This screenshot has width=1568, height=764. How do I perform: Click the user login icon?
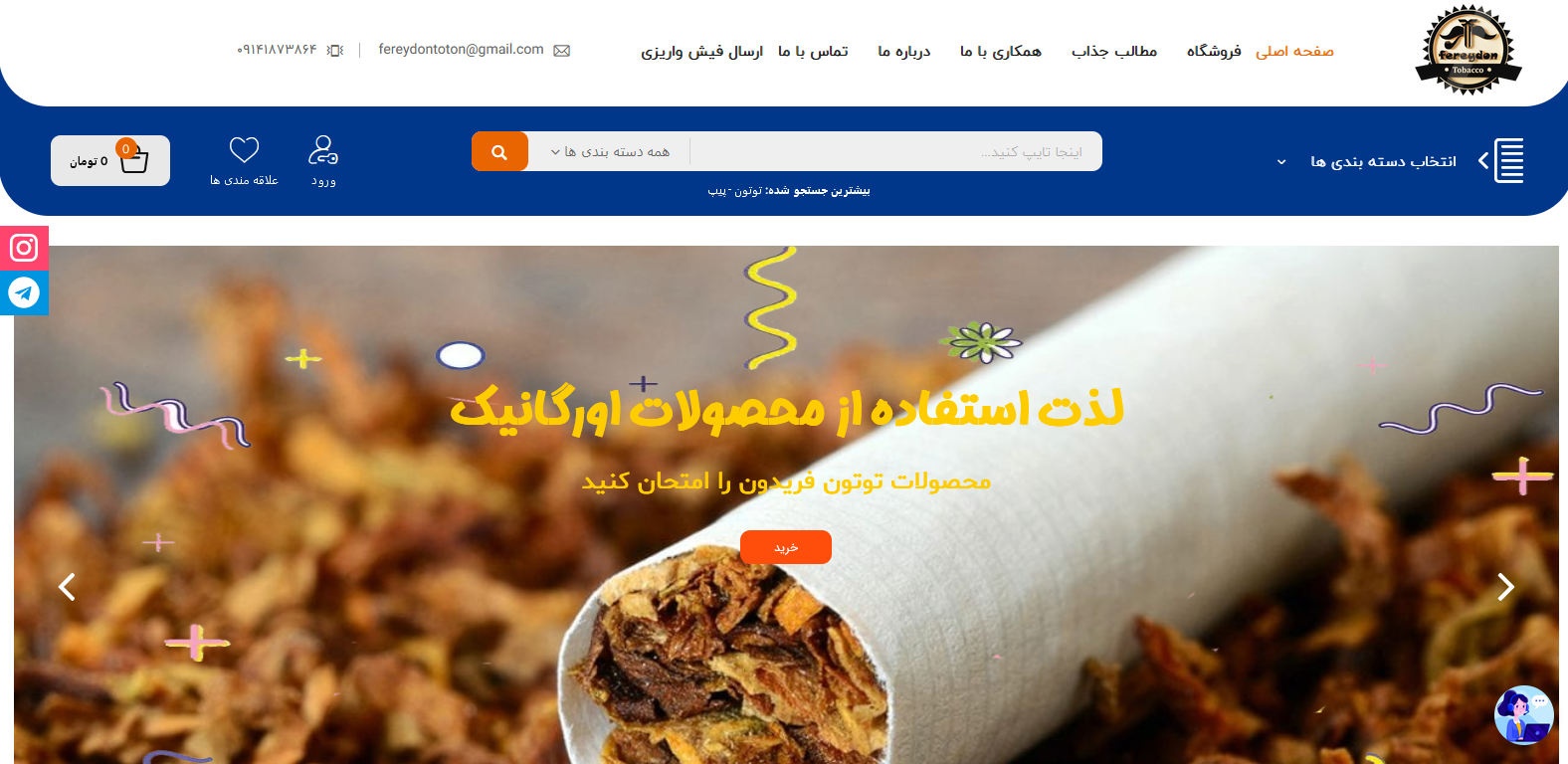(323, 150)
